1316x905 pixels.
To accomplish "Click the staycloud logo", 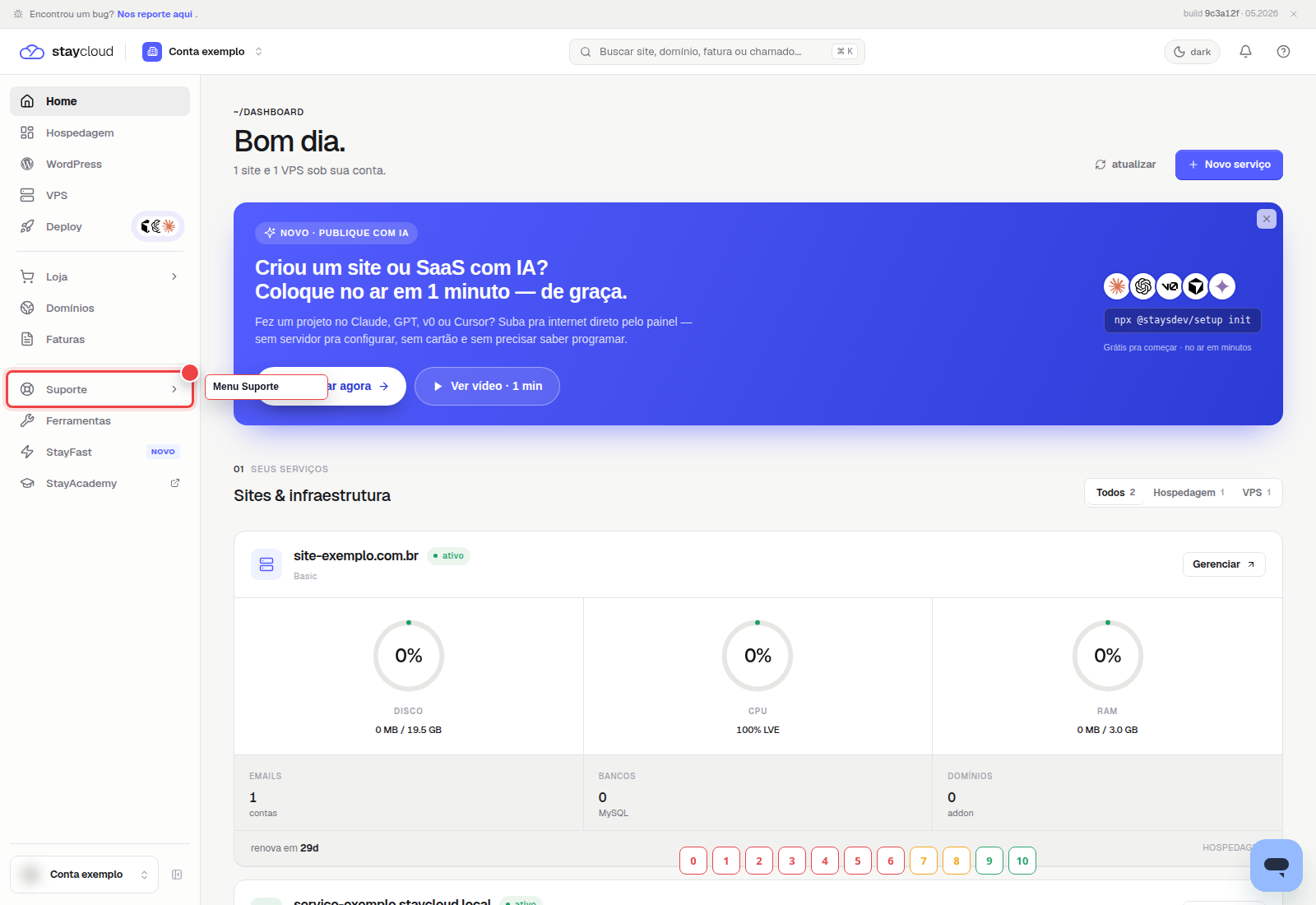I will click(x=67, y=51).
